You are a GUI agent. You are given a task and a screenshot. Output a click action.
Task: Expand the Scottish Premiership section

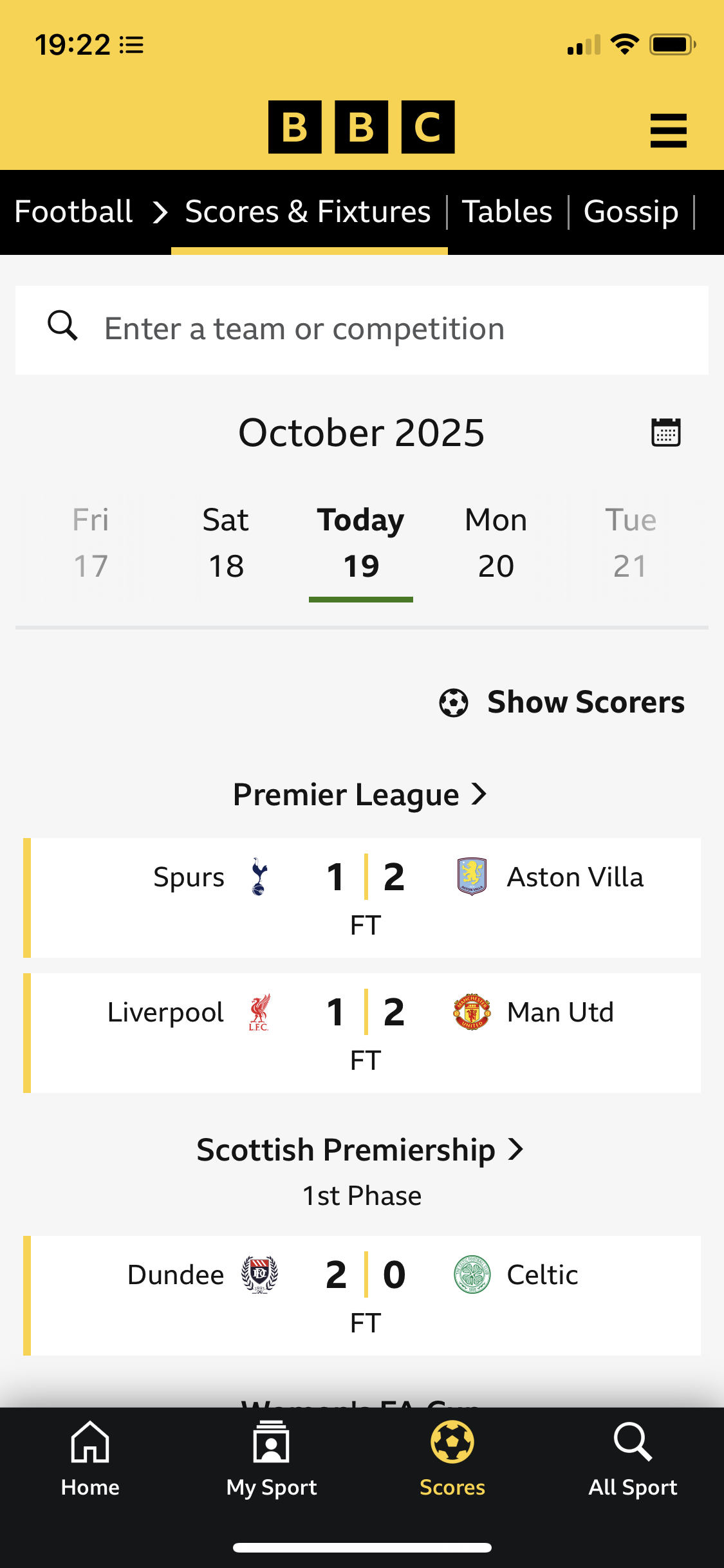pos(360,1150)
